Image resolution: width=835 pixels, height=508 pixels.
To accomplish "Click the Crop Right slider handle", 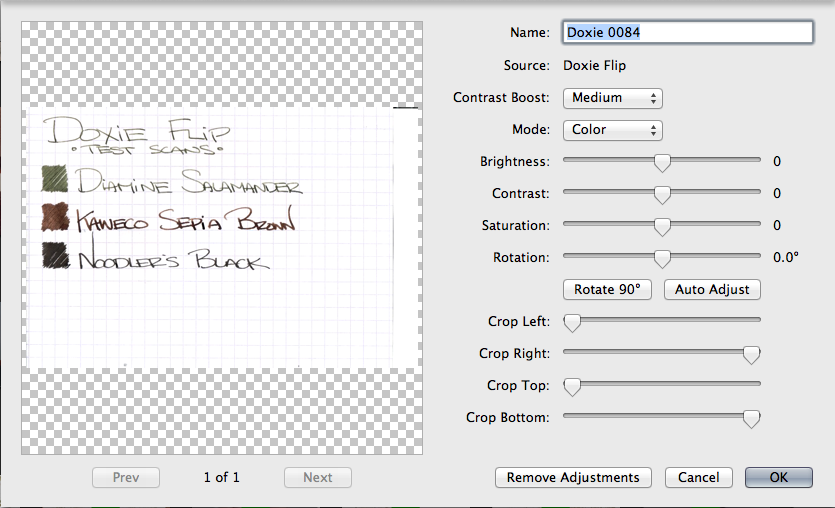I will [x=751, y=354].
